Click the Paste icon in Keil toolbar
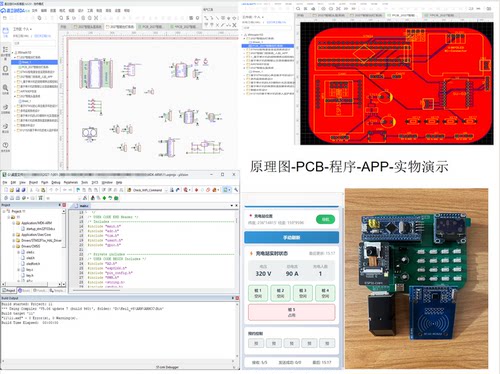The width and height of the screenshot is (500, 374). [x=43, y=190]
